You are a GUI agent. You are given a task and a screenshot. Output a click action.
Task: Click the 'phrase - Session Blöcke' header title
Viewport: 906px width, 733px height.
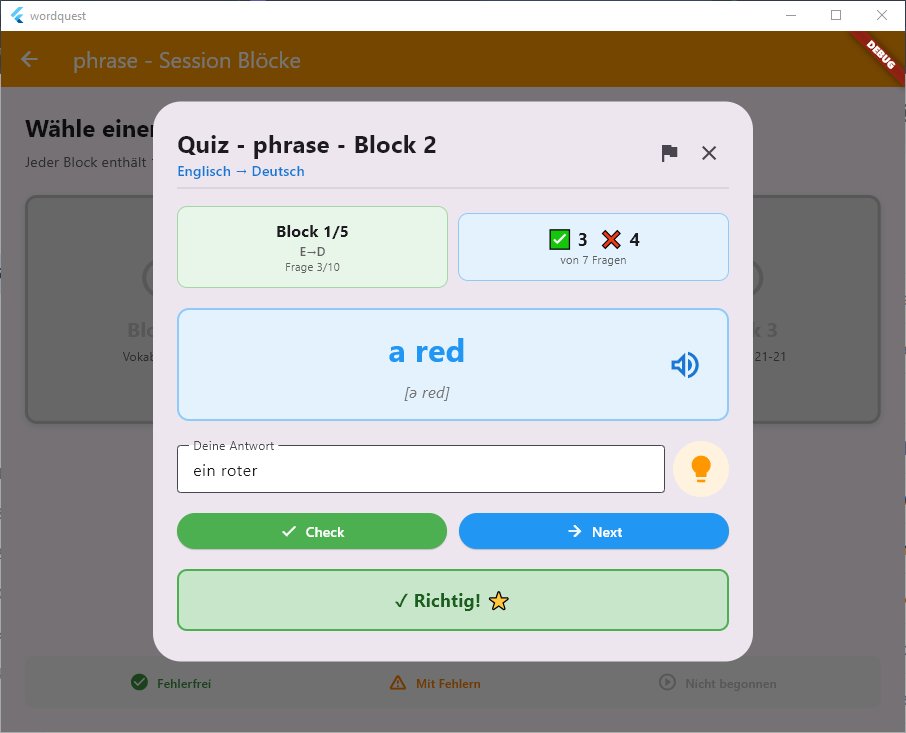[187, 60]
